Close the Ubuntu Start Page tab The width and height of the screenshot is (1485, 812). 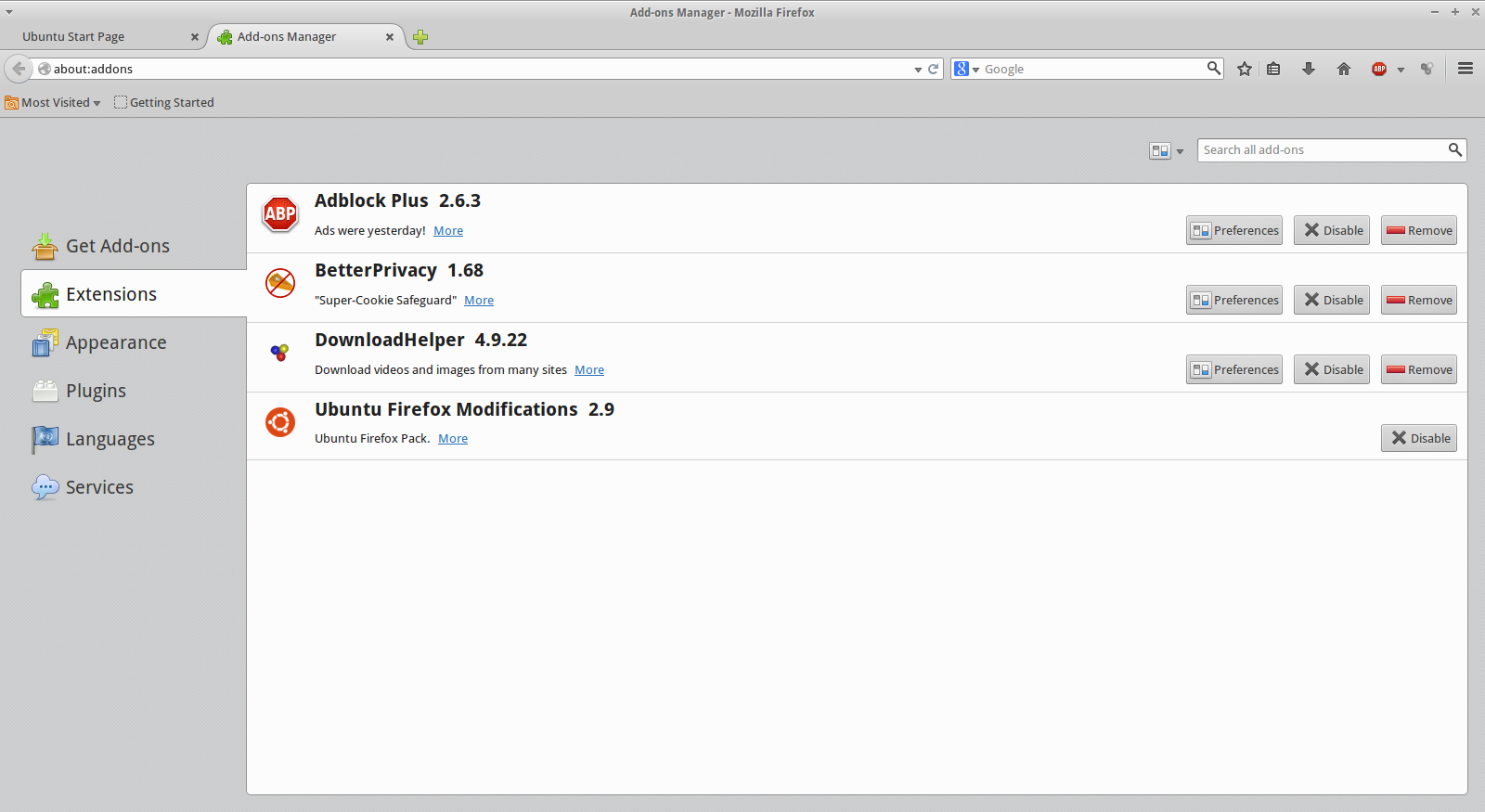tap(195, 37)
